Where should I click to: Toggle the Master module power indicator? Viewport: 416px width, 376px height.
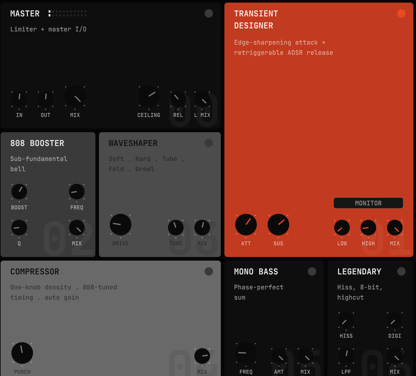pos(209,13)
